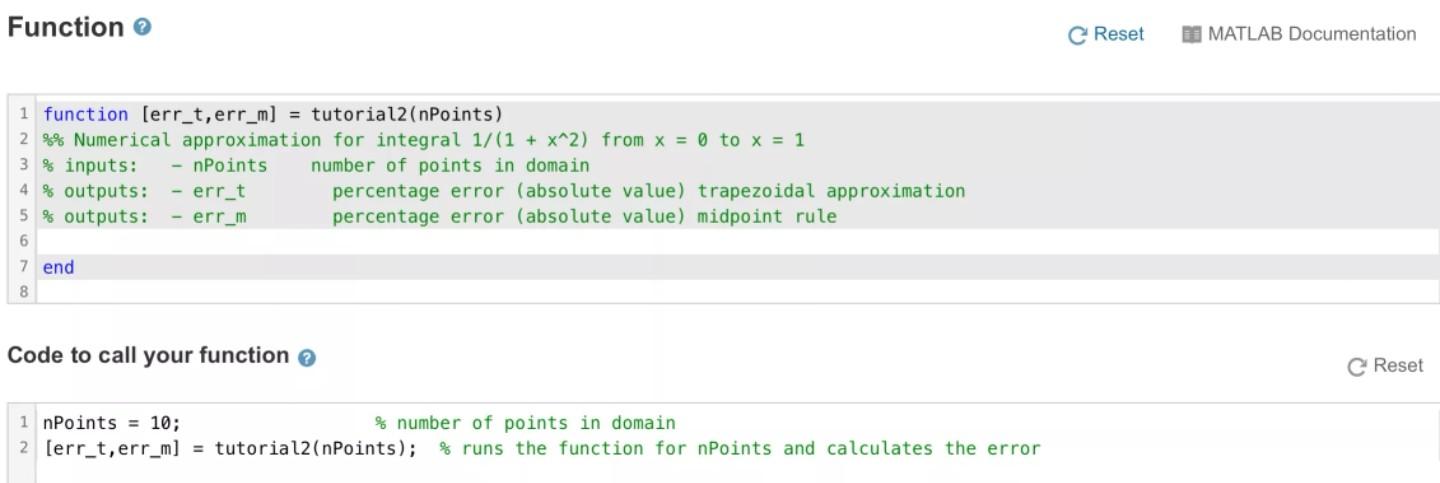Image resolution: width=1440 pixels, height=483 pixels.
Task: Click the err_m midpoint rule comment line
Action: [439, 216]
